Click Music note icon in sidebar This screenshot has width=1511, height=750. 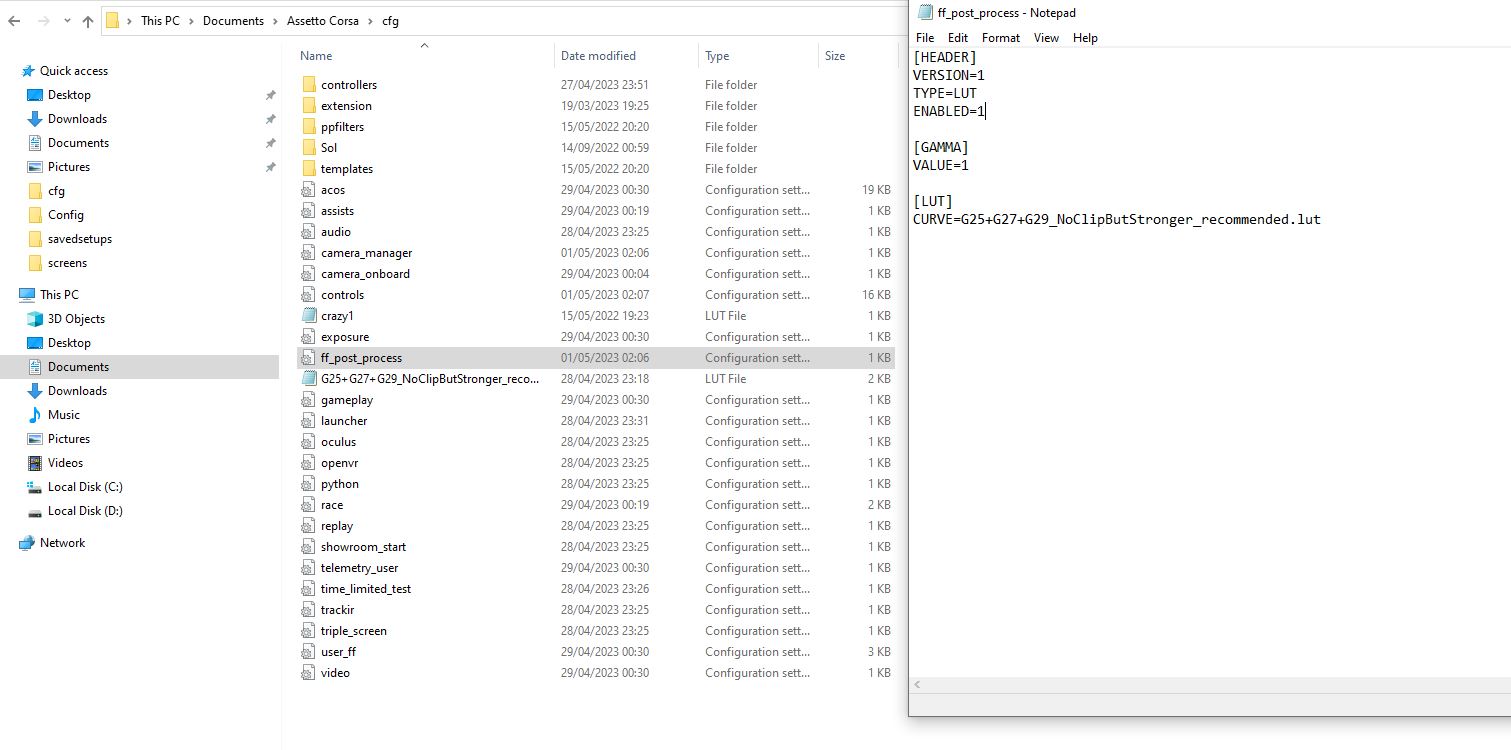point(35,415)
